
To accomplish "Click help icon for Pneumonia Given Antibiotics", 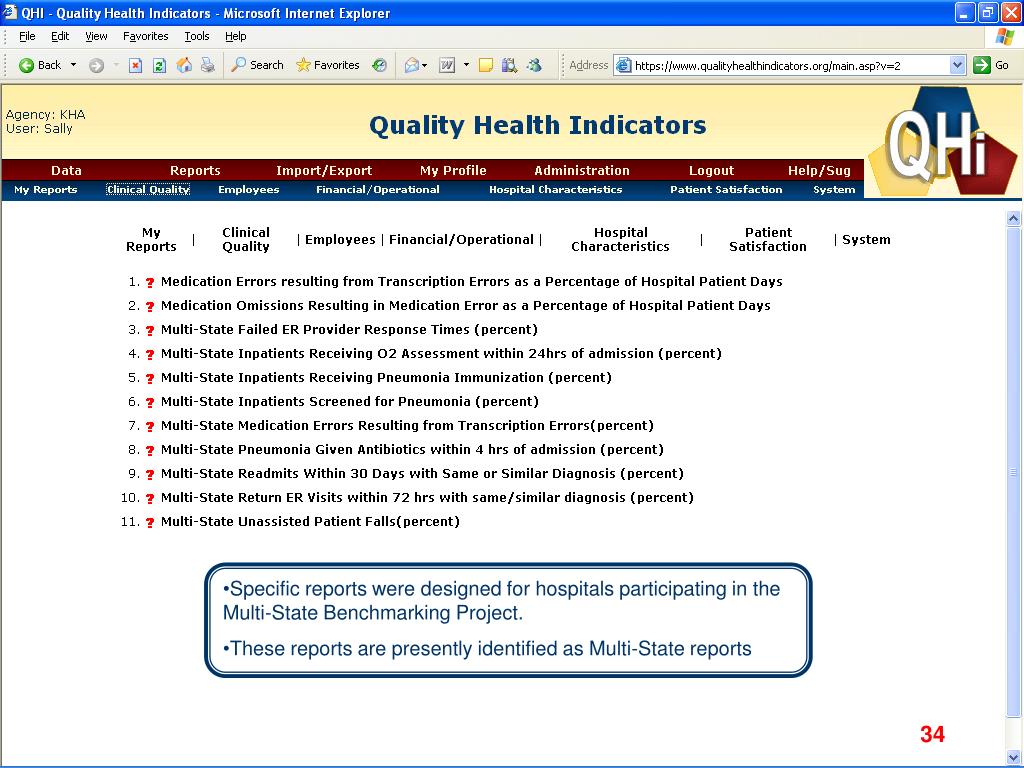I will click(x=150, y=451).
